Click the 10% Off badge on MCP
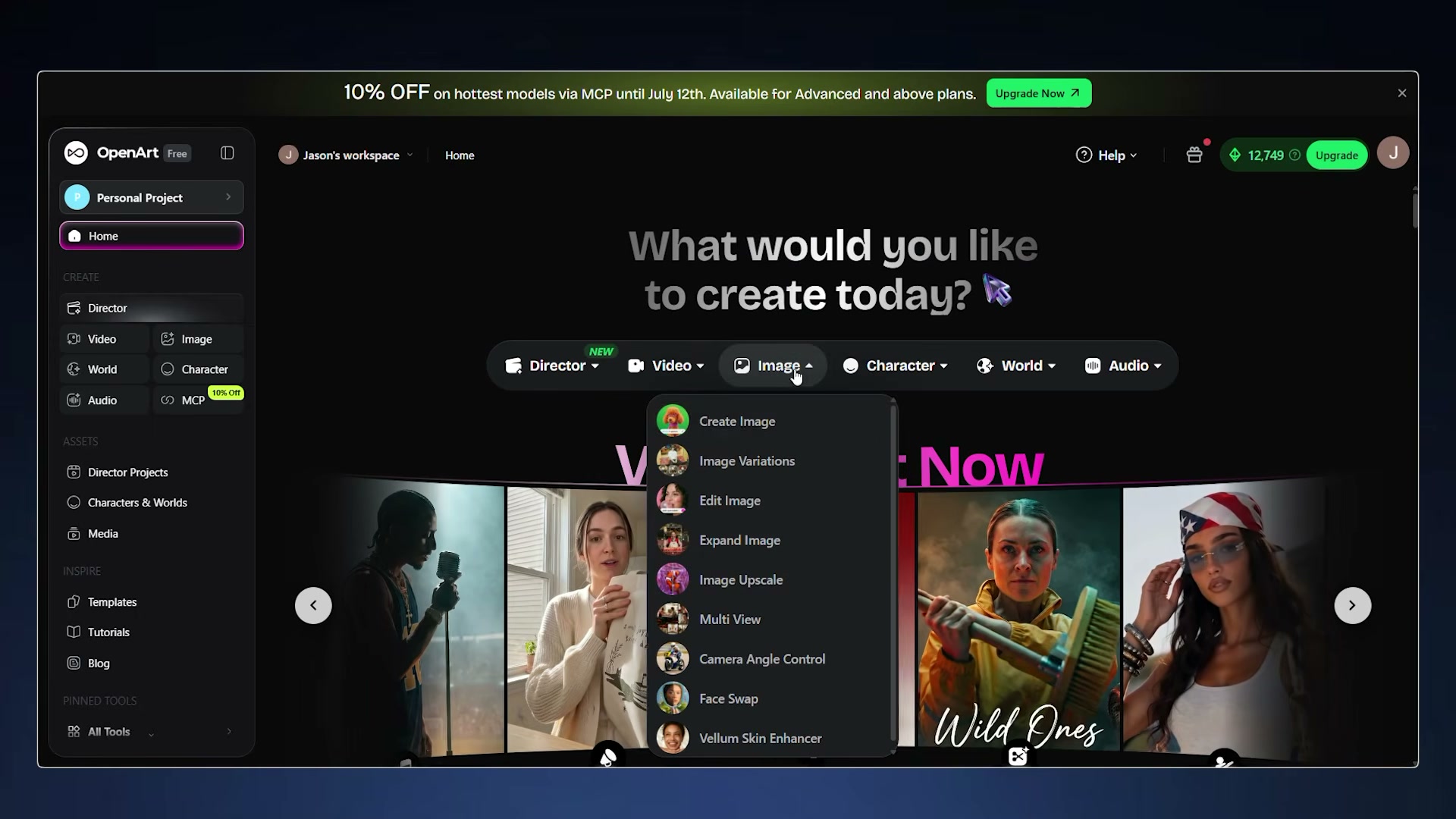Image resolution: width=1456 pixels, height=819 pixels. 226,393
